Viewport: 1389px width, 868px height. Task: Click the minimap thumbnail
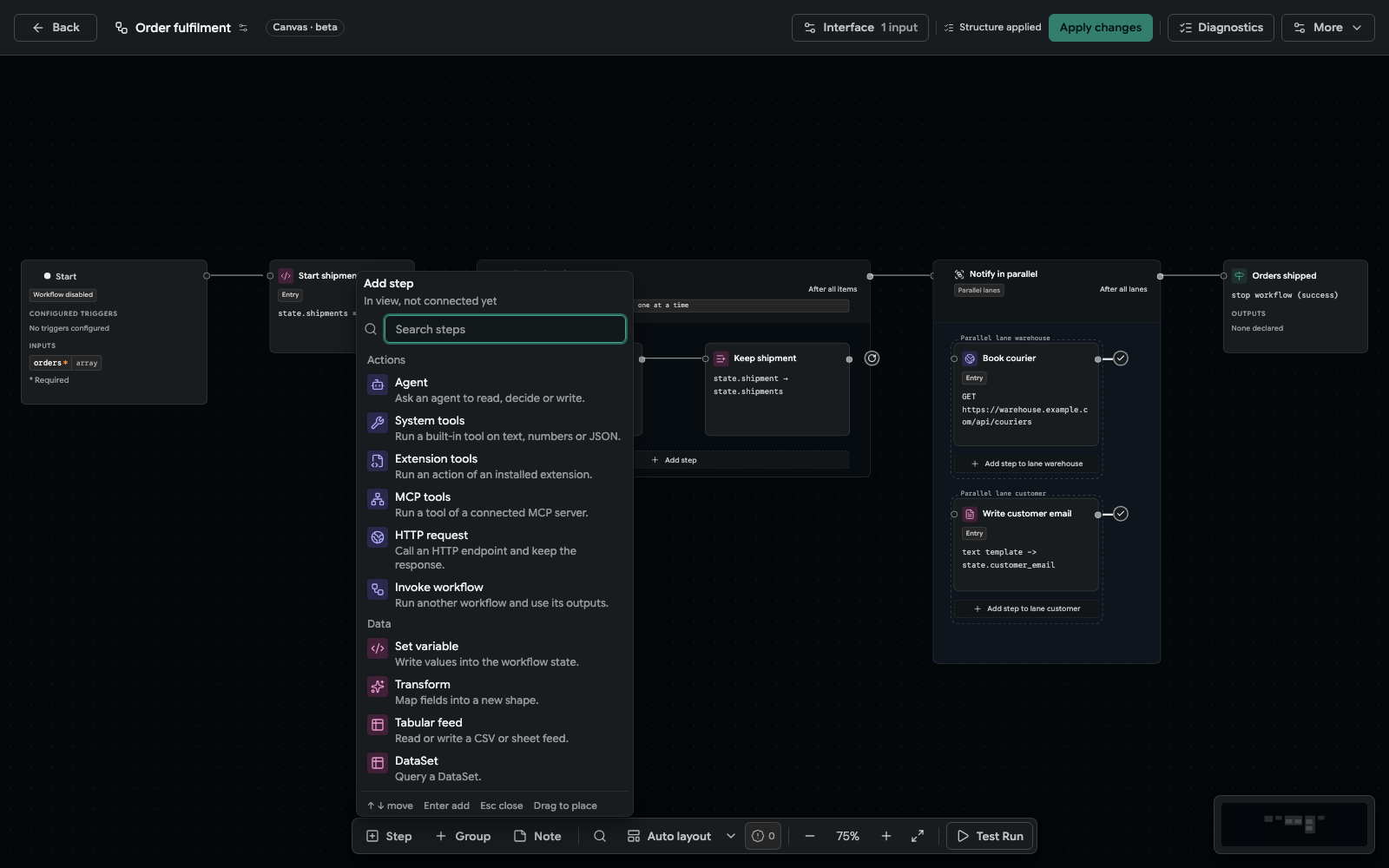[x=1294, y=824]
